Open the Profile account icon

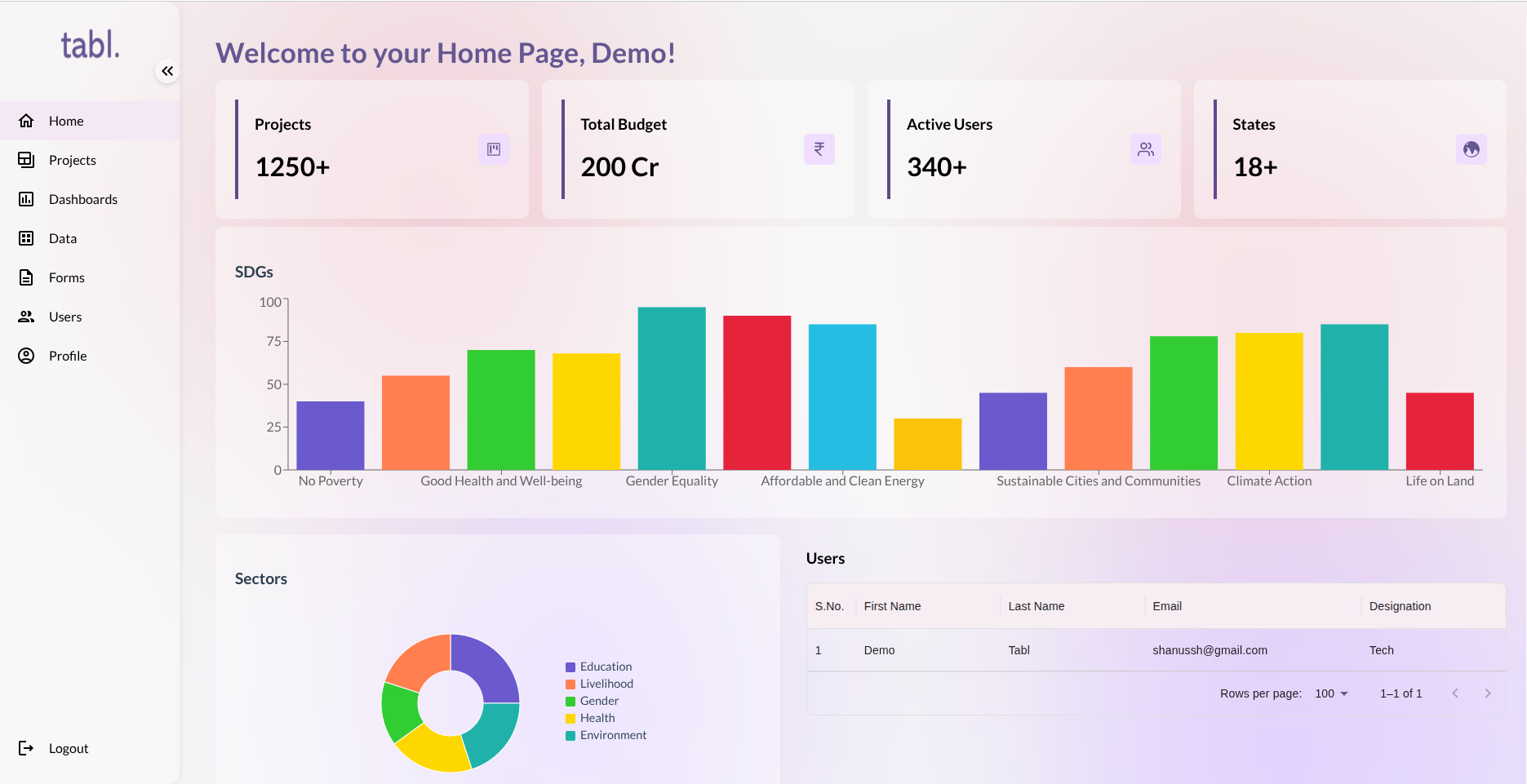26,356
